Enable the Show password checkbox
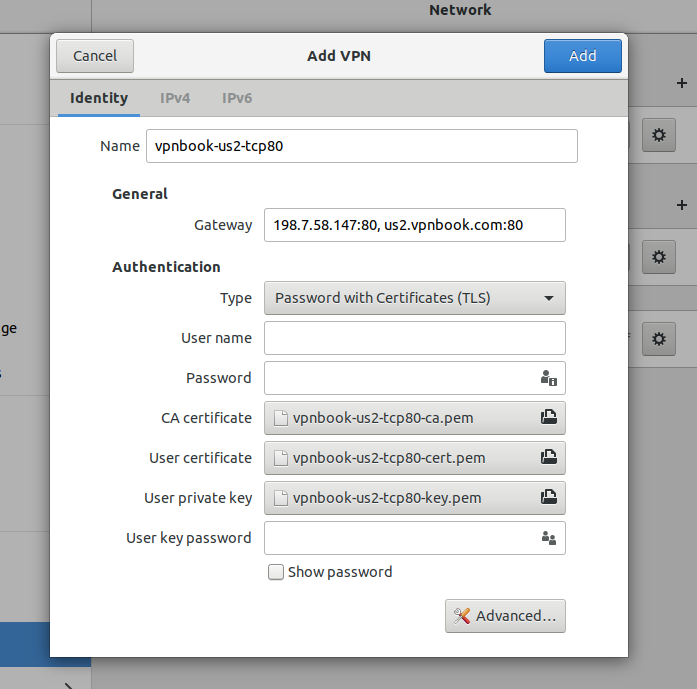 click(276, 572)
